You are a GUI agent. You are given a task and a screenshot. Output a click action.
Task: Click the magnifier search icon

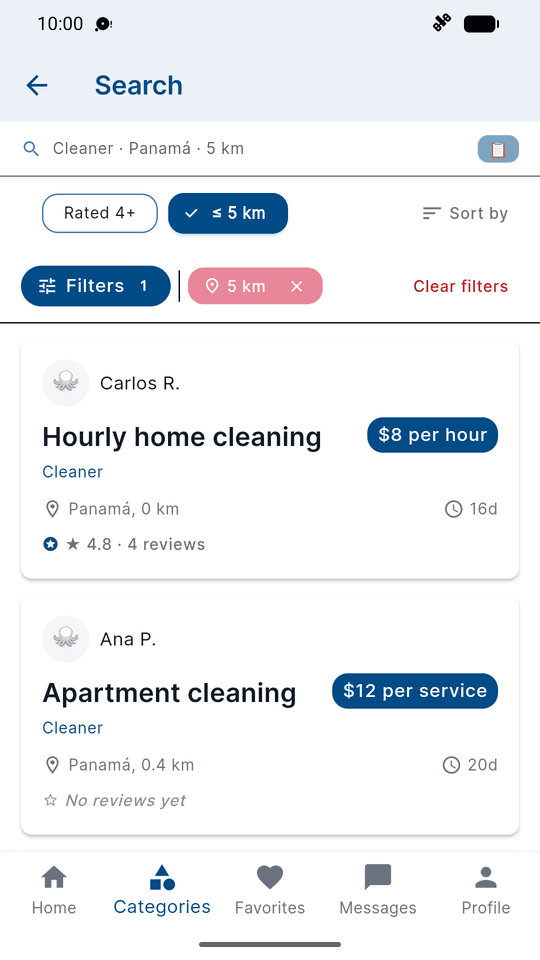tap(31, 149)
